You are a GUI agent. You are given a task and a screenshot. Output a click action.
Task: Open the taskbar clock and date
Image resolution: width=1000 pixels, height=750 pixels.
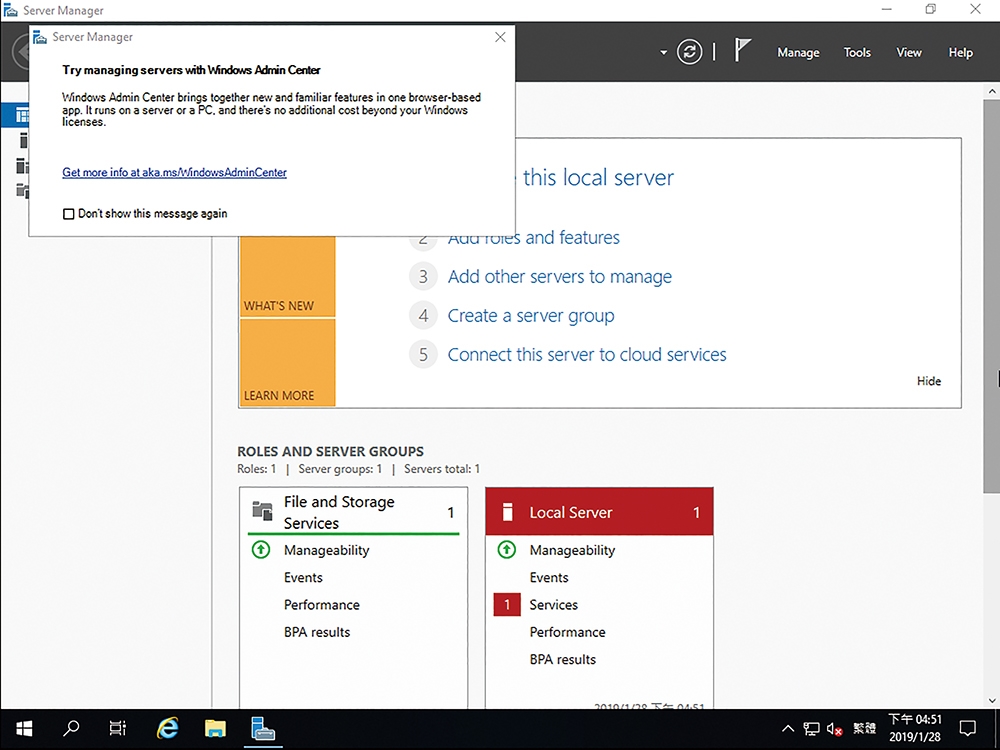tap(915, 728)
